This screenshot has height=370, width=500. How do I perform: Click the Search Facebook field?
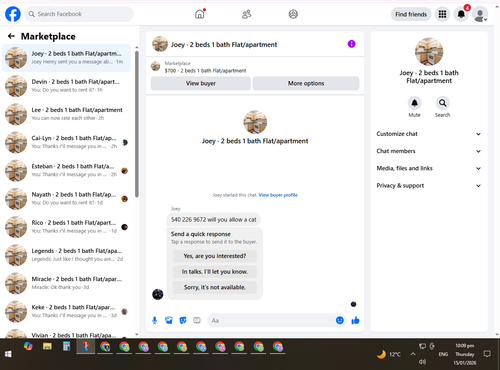pyautogui.click(x=79, y=14)
